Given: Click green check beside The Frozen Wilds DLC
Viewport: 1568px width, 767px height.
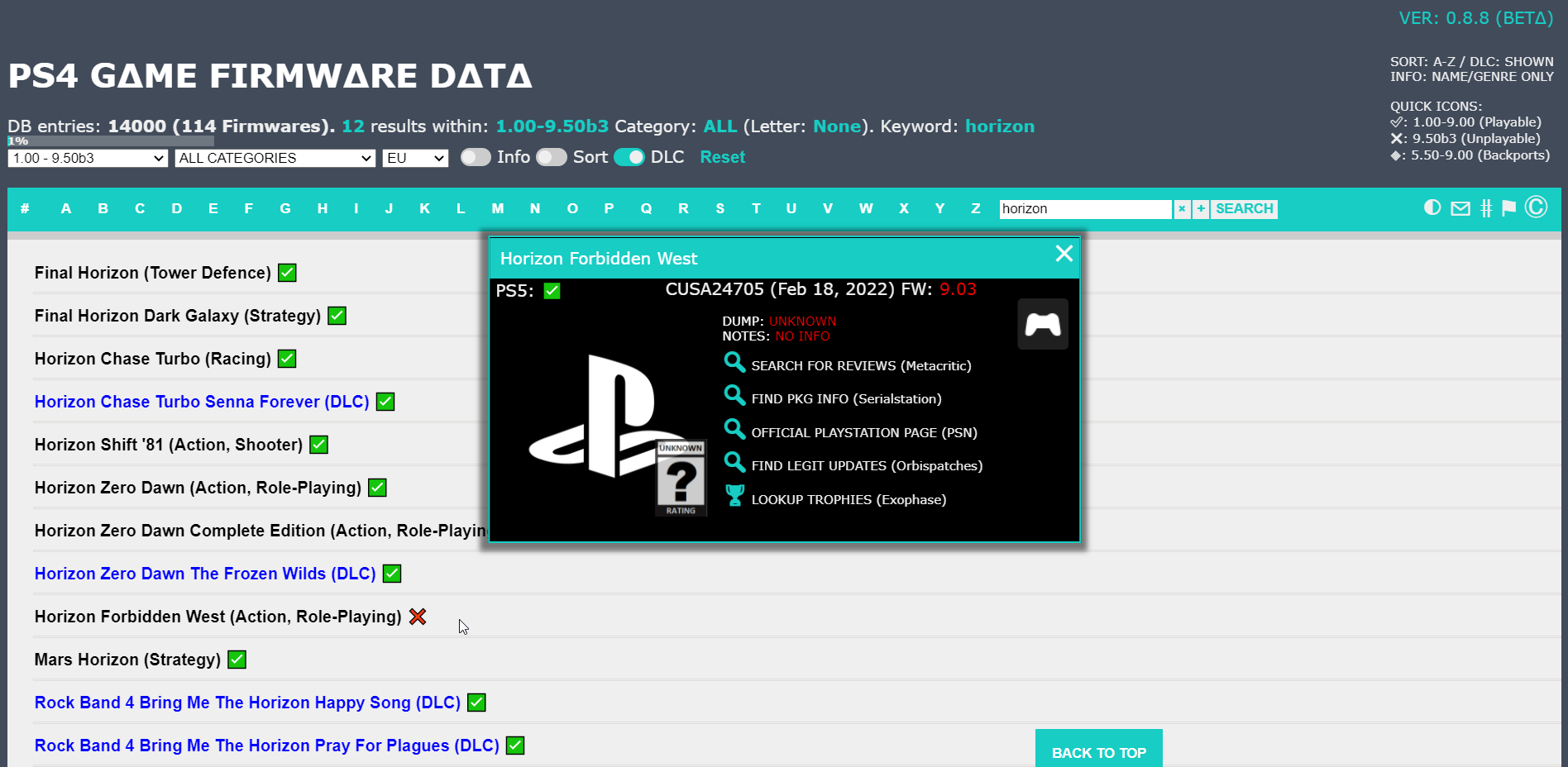Looking at the screenshot, I should (x=392, y=574).
